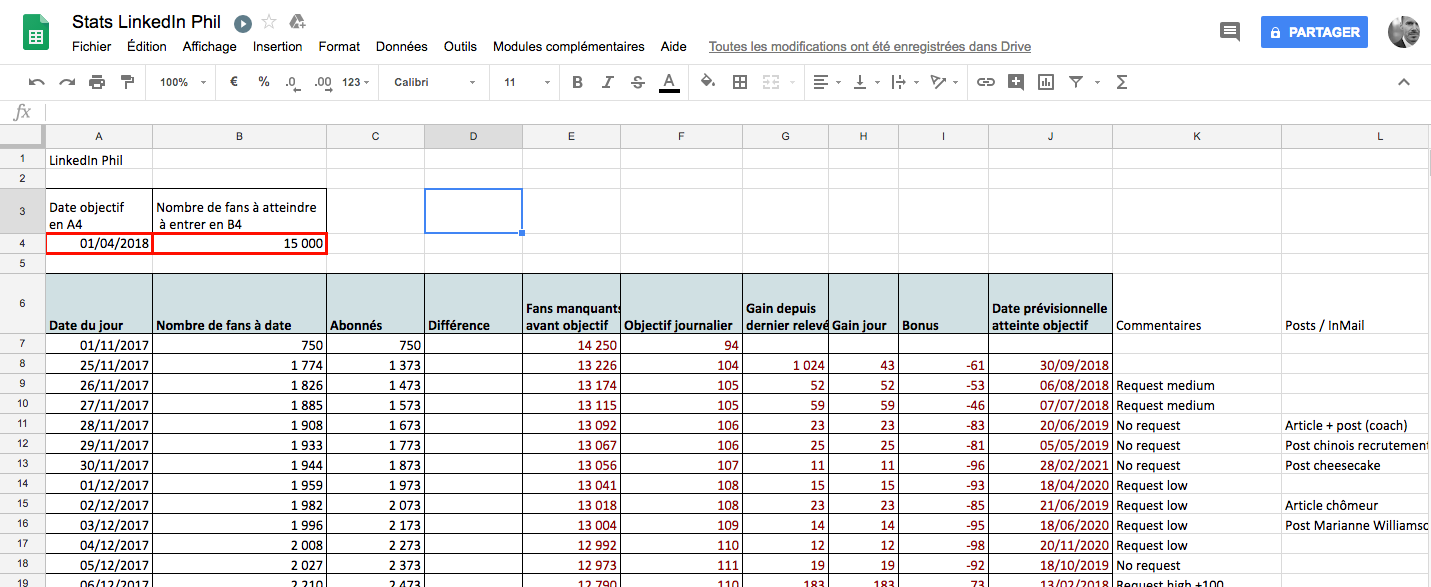Decrease decimal places
This screenshot has height=587, width=1431.
292,82
